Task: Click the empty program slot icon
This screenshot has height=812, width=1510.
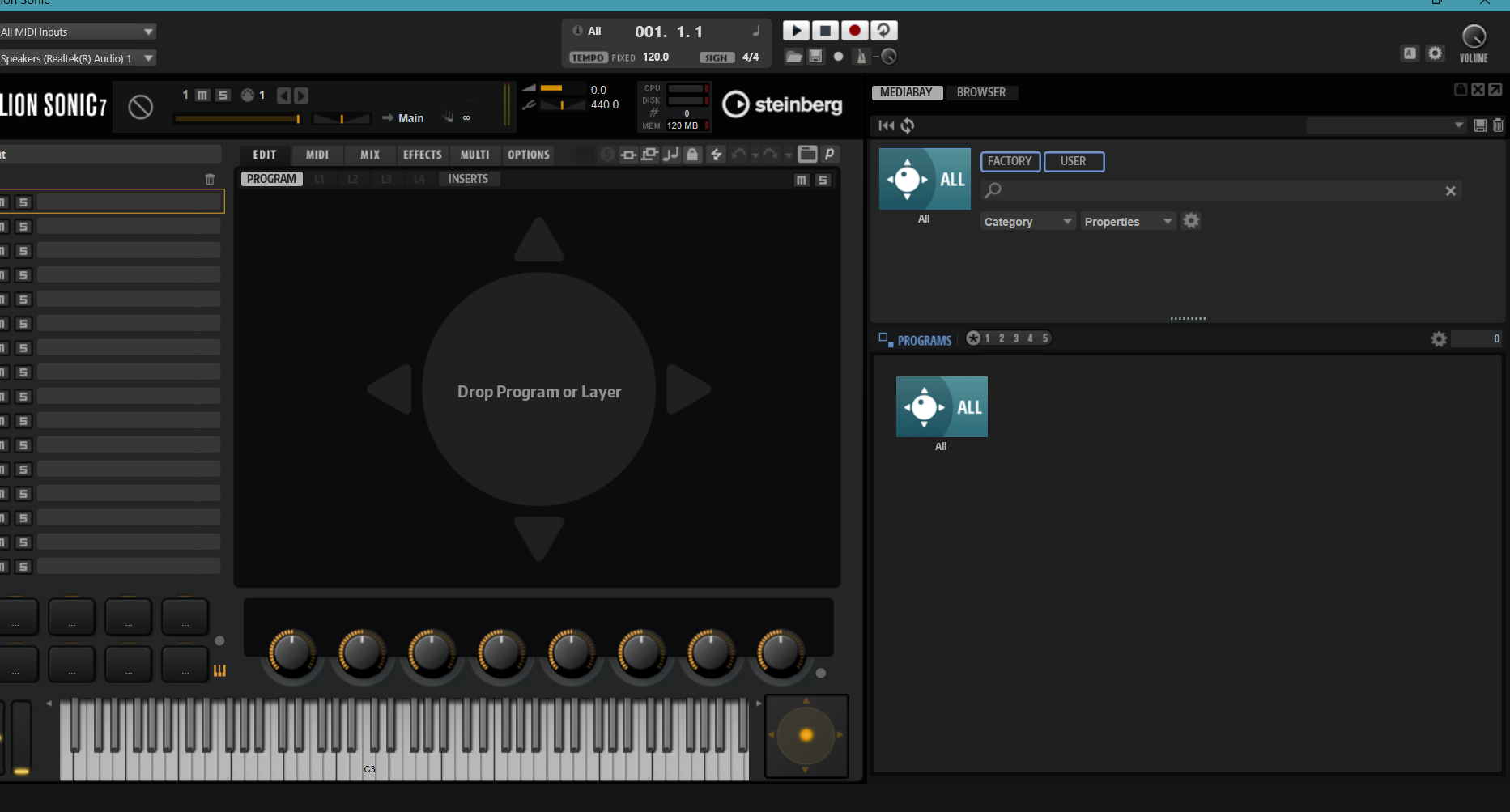Action: coord(140,106)
